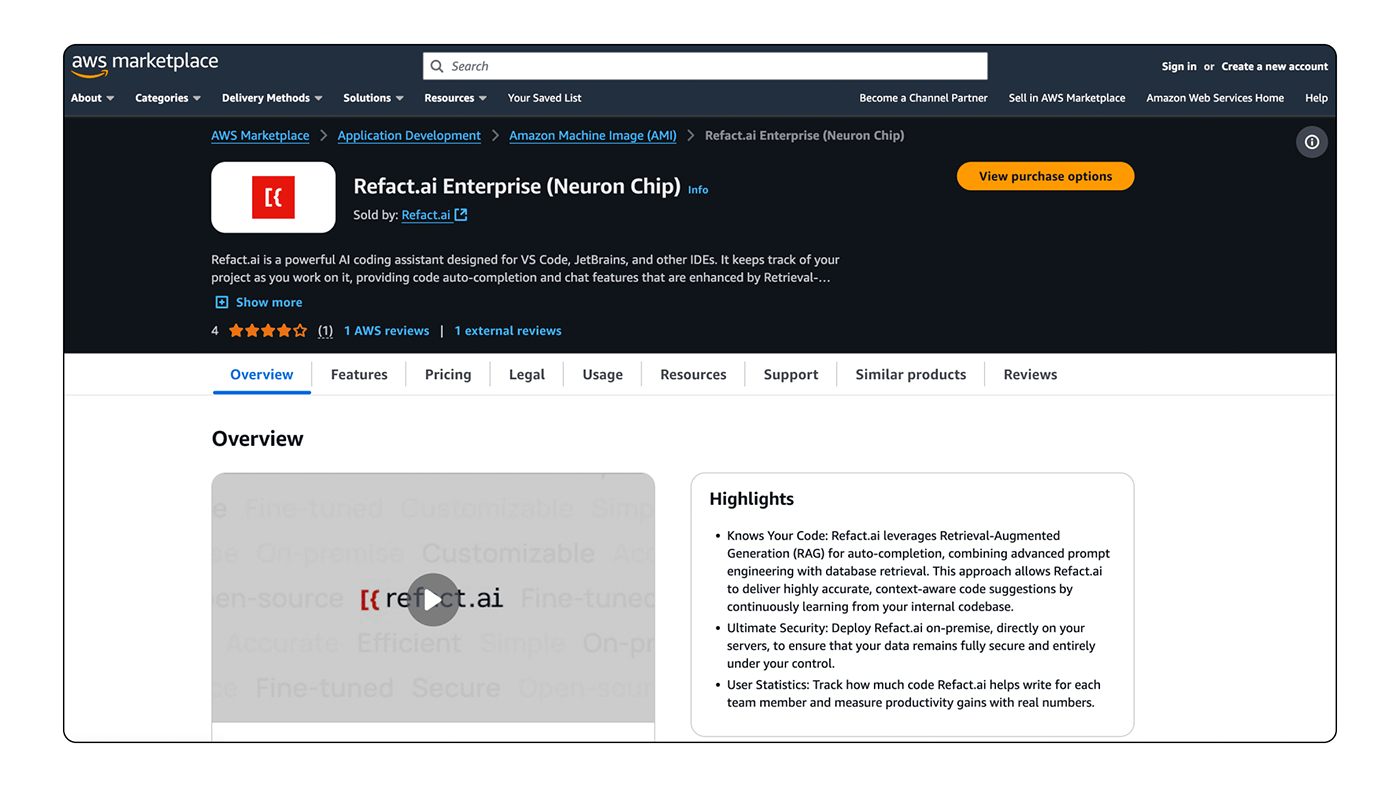The width and height of the screenshot is (1400, 787).
Task: Expand the Solutions dropdown
Action: tap(373, 98)
